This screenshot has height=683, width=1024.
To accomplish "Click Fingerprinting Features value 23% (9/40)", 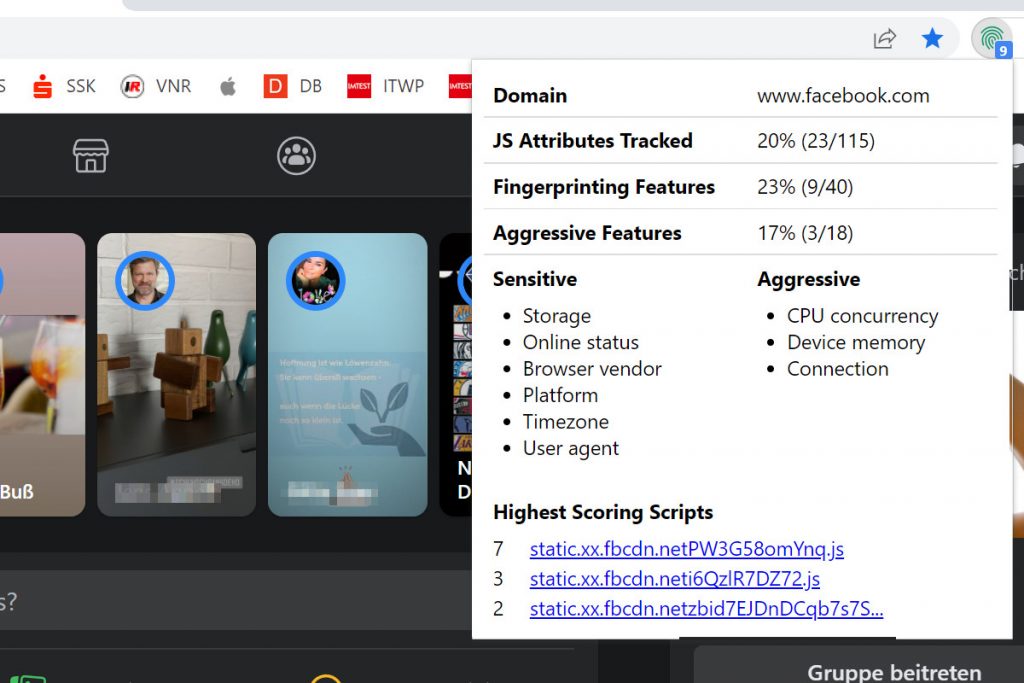I will (x=805, y=187).
